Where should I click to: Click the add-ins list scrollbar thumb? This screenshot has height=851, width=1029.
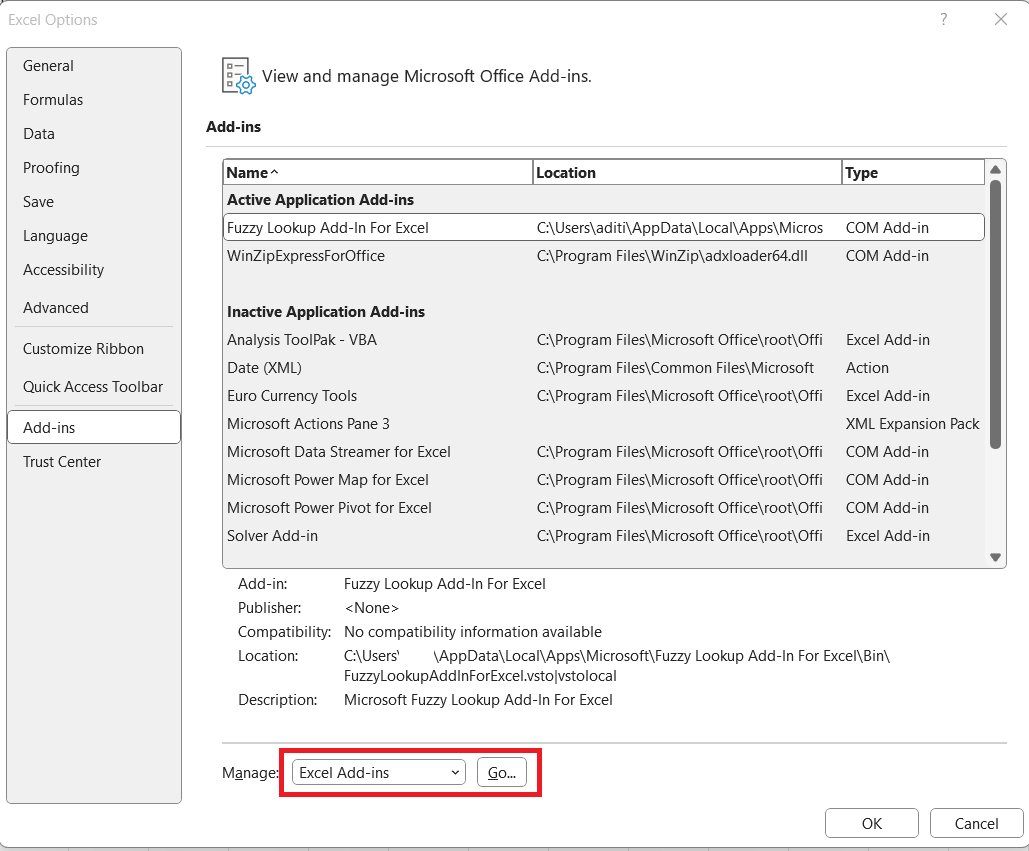(x=996, y=314)
